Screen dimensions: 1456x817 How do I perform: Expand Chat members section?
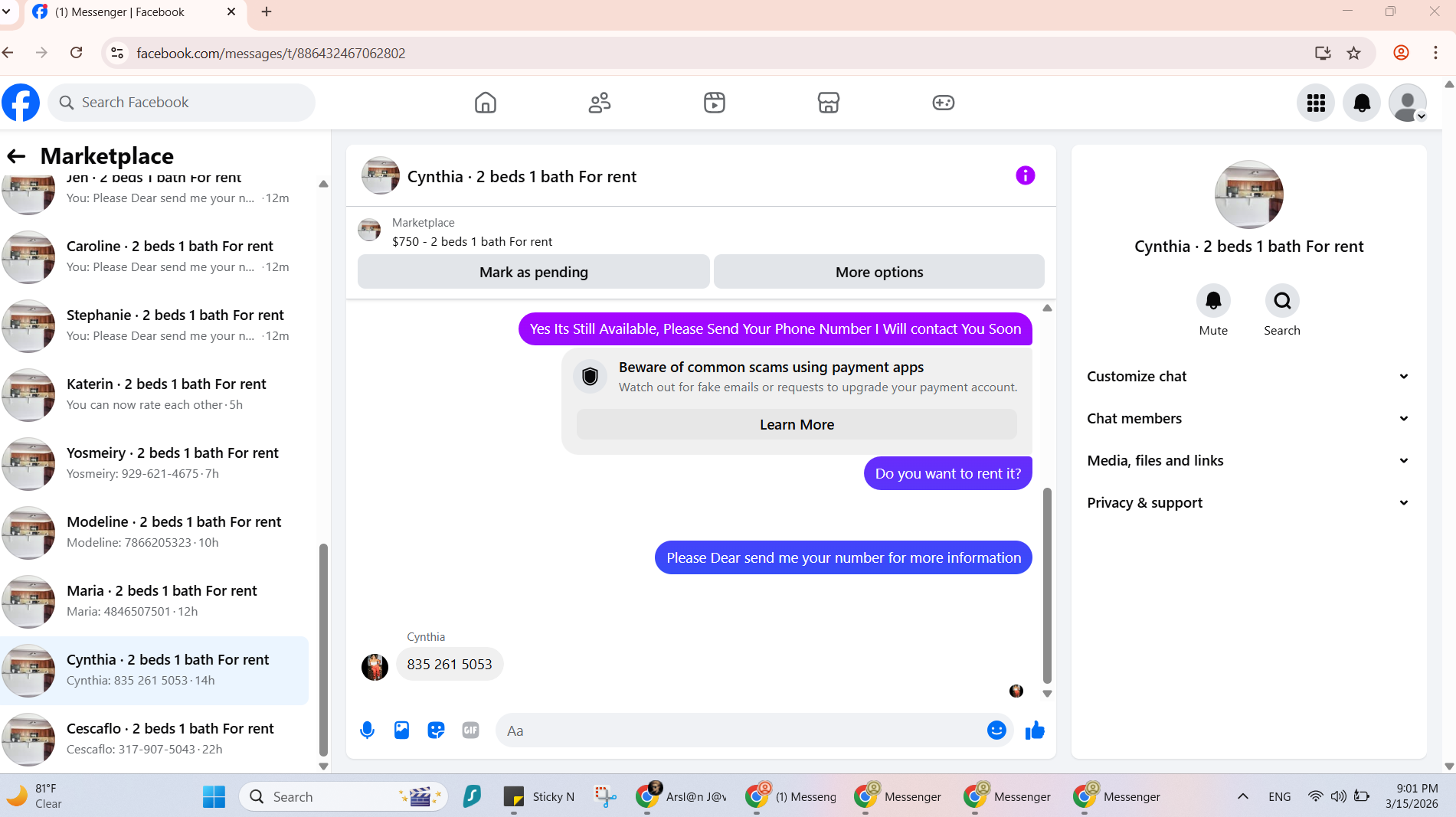coord(1248,419)
